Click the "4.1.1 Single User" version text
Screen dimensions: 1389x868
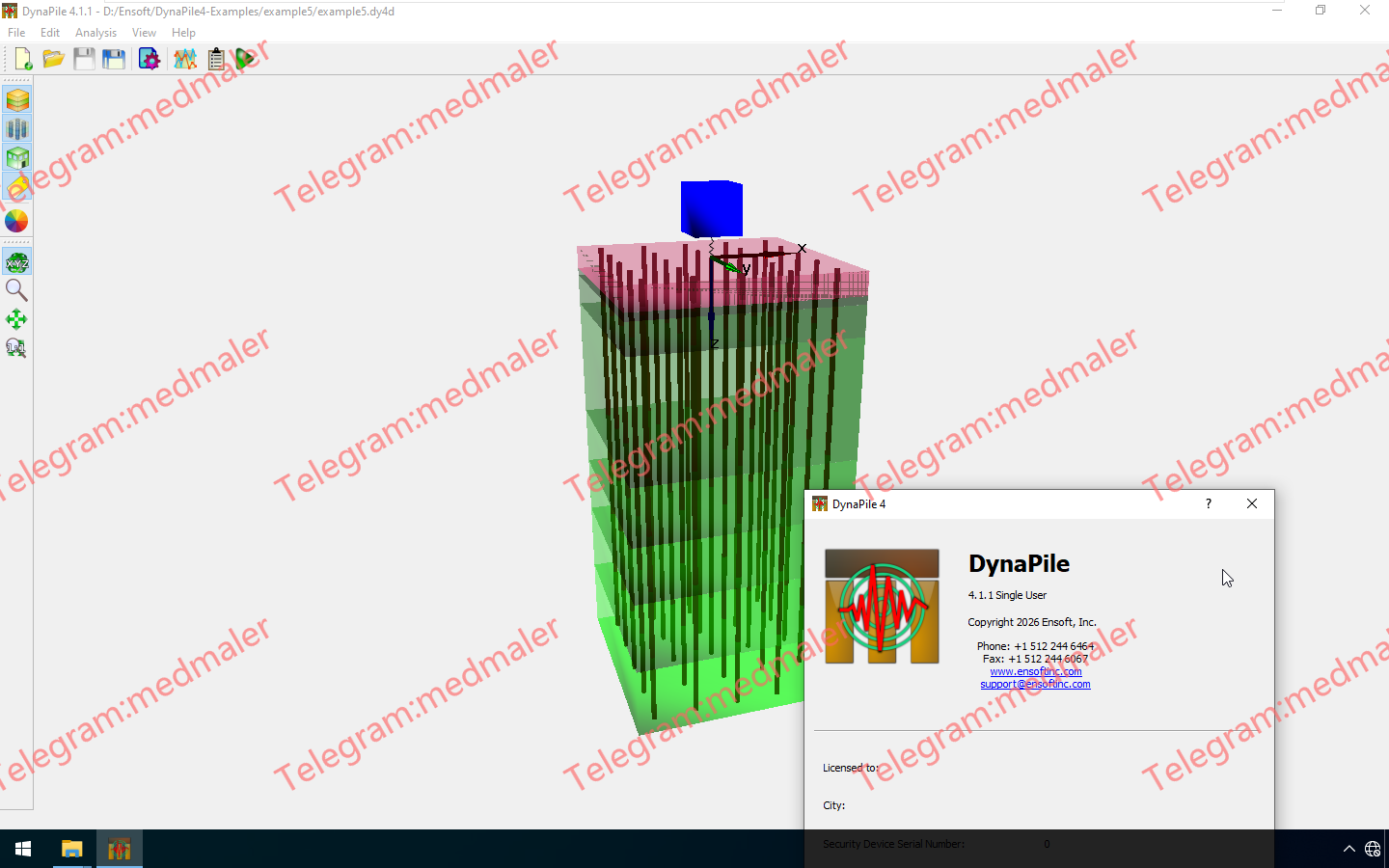[1007, 595]
